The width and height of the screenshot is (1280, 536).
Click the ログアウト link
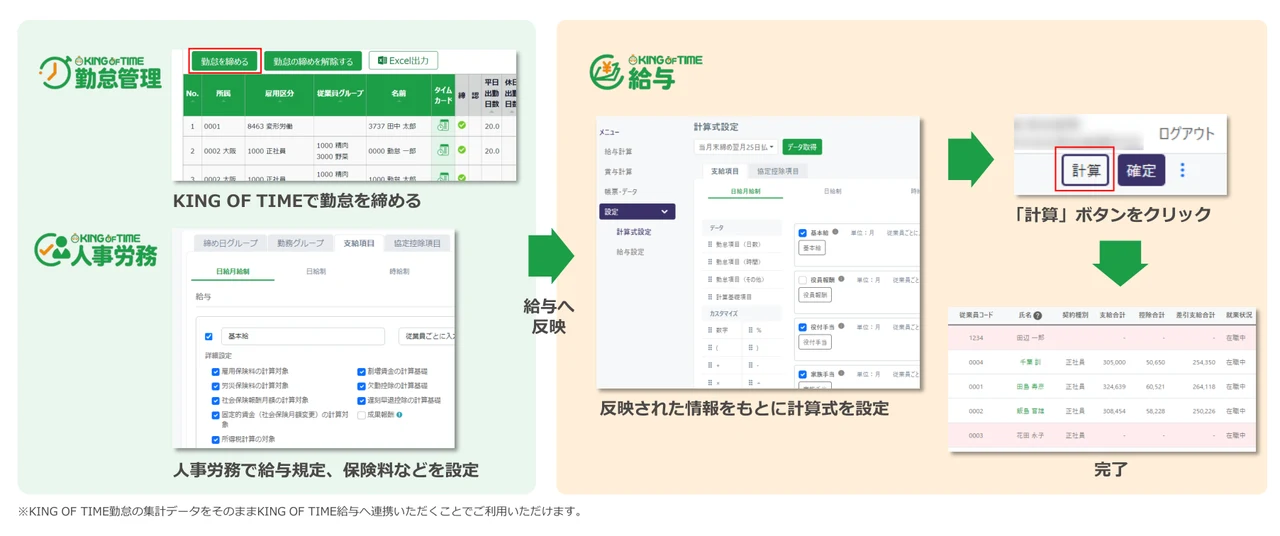[x=1187, y=133]
